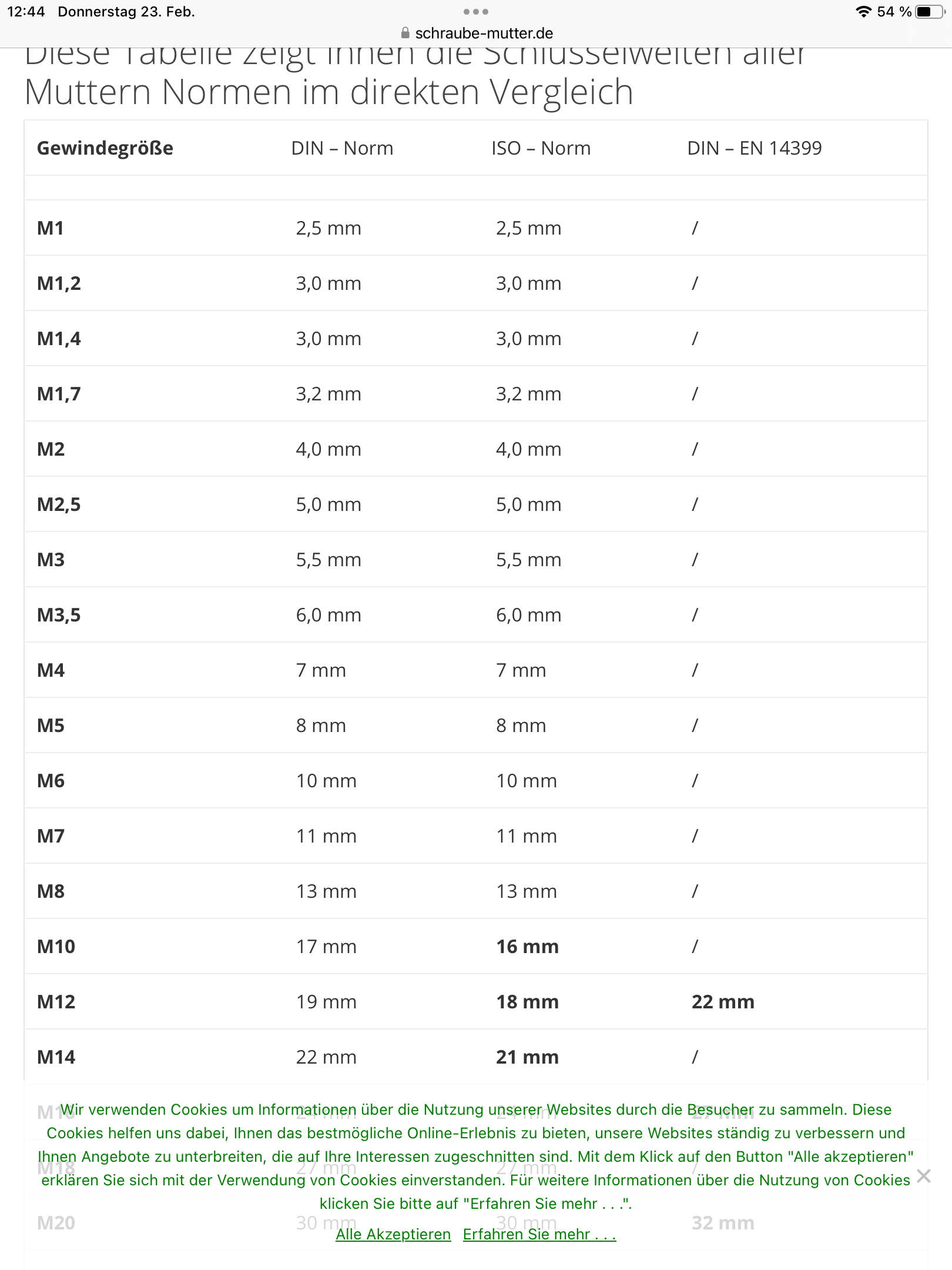
Task: Dismiss the cookie banner with X
Action: (924, 1176)
